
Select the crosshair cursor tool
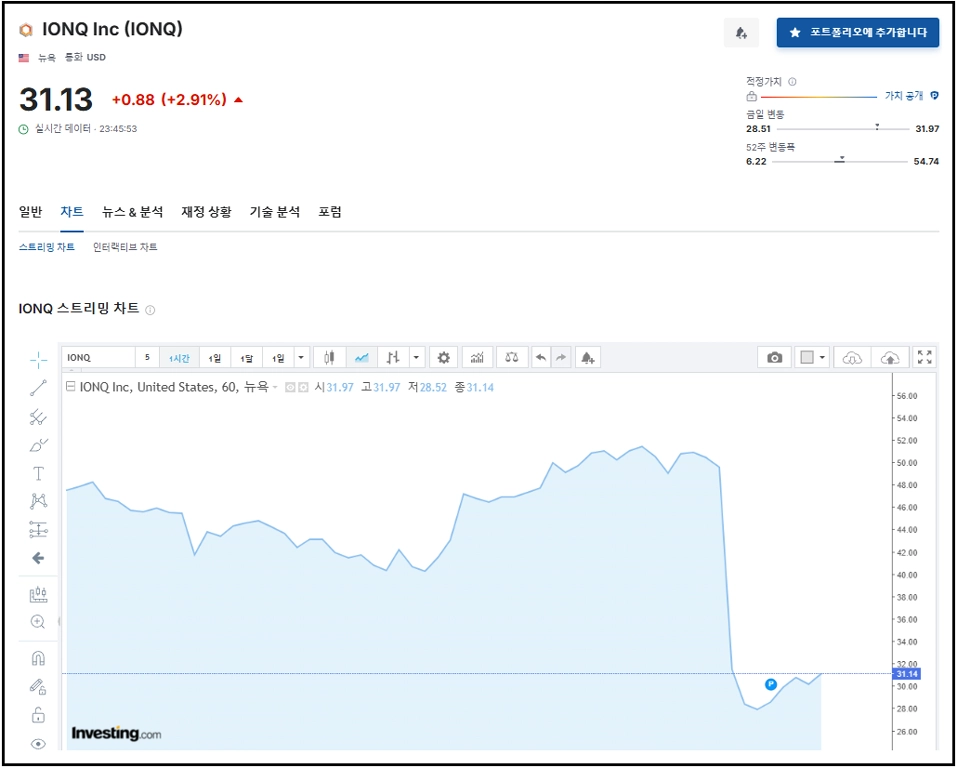[x=38, y=360]
